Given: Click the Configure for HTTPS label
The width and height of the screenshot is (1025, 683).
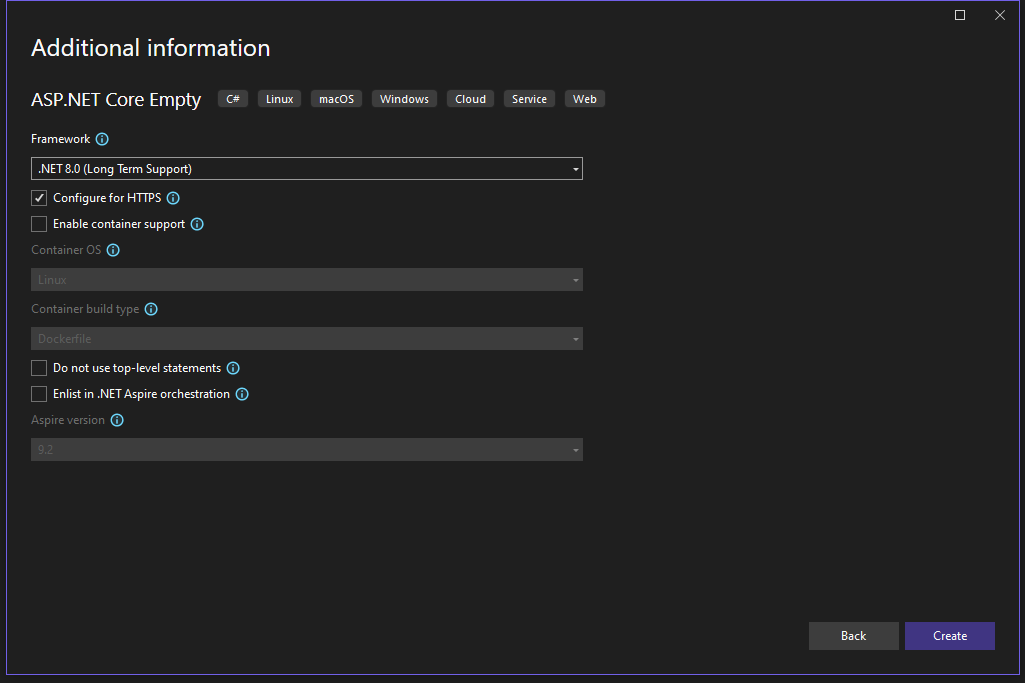Looking at the screenshot, I should tap(107, 198).
